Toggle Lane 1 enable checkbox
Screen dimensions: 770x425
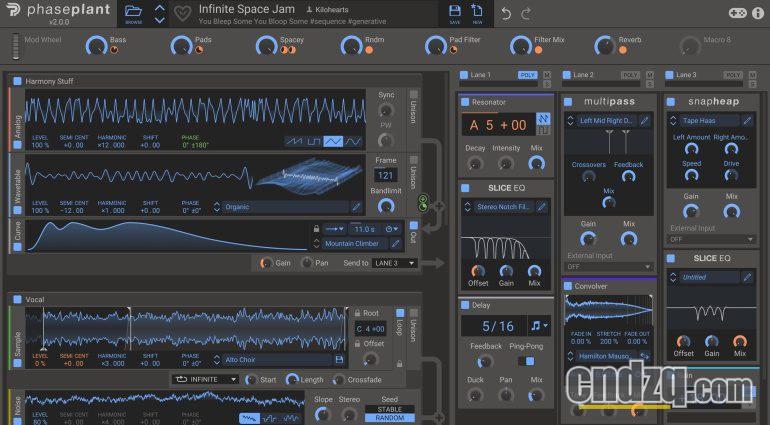(464, 75)
